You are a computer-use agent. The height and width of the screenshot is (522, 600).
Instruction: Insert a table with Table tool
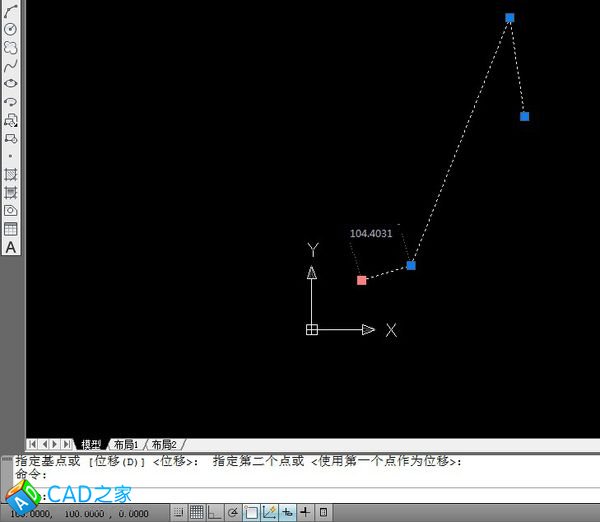pos(11,229)
